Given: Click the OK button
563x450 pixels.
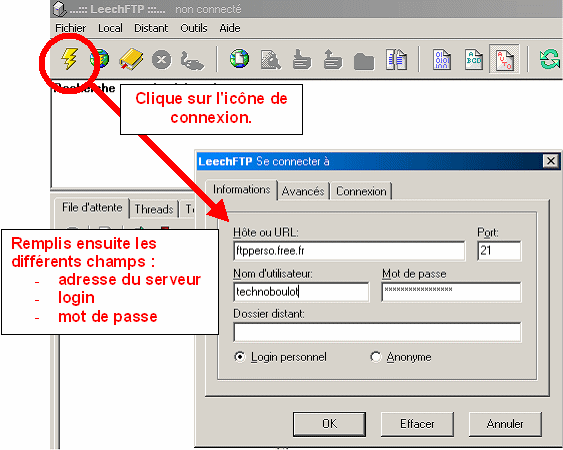Looking at the screenshot, I should 329,424.
